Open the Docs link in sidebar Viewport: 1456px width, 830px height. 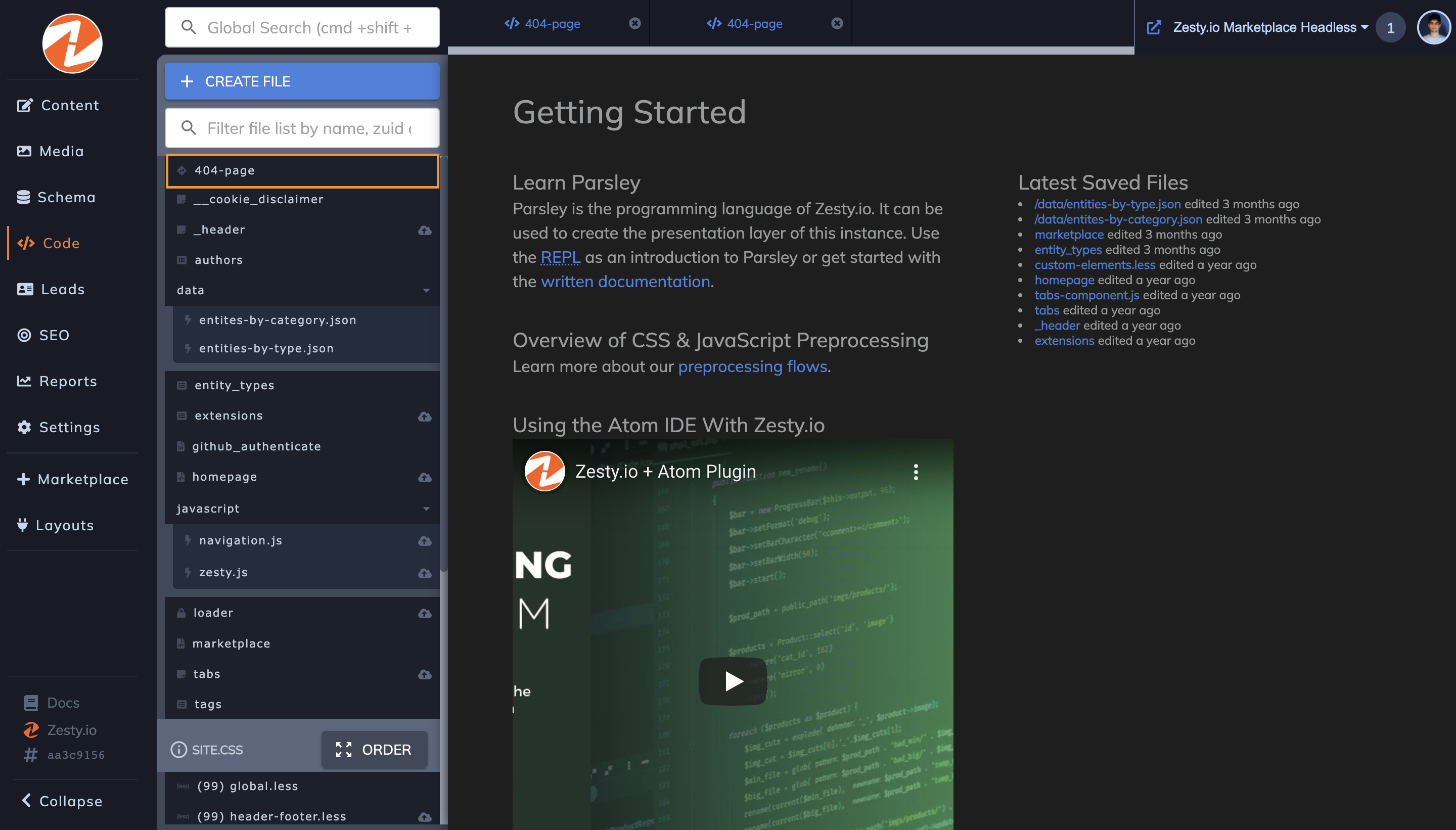(x=51, y=703)
